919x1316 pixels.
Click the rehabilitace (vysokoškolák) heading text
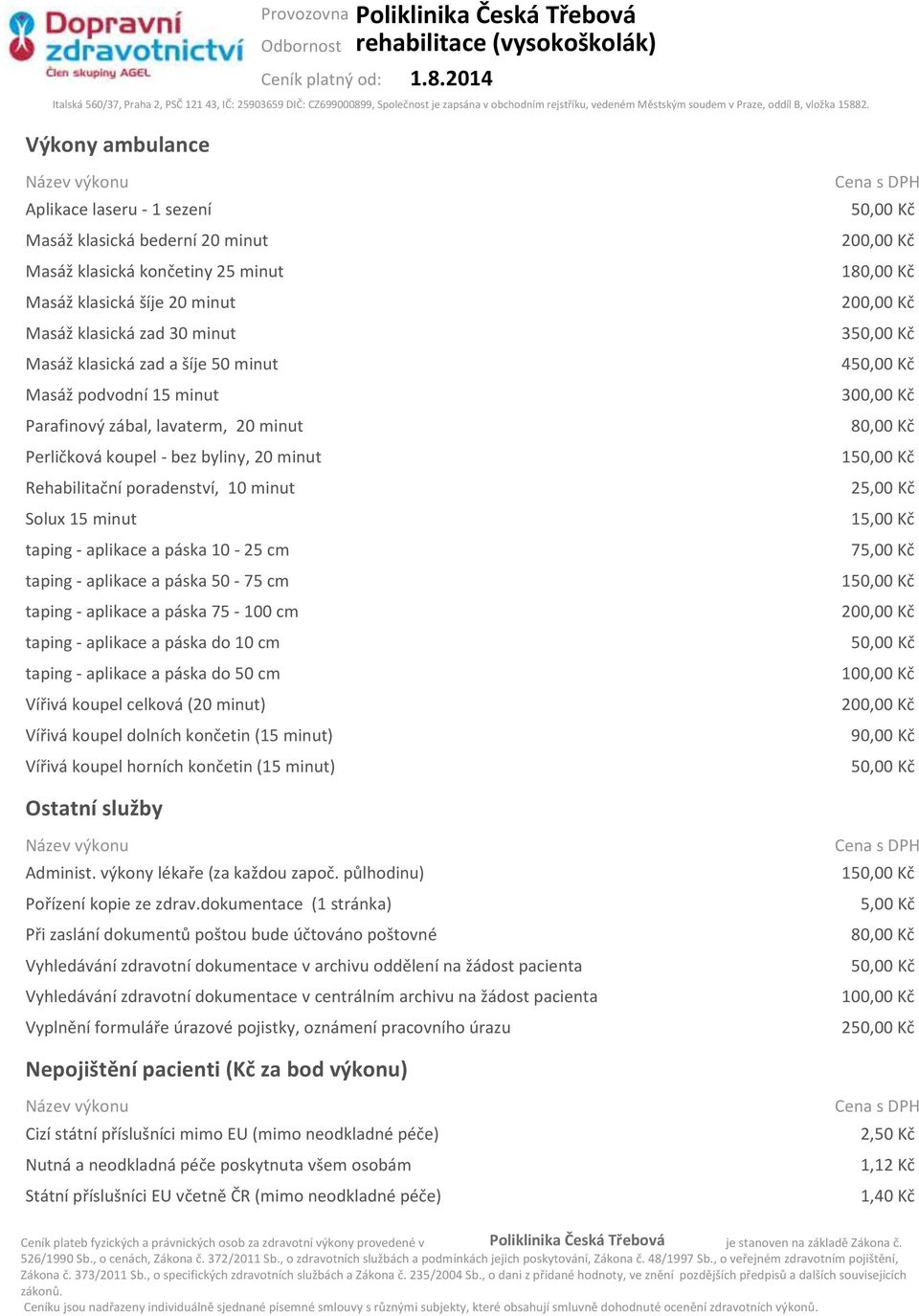coord(505,43)
